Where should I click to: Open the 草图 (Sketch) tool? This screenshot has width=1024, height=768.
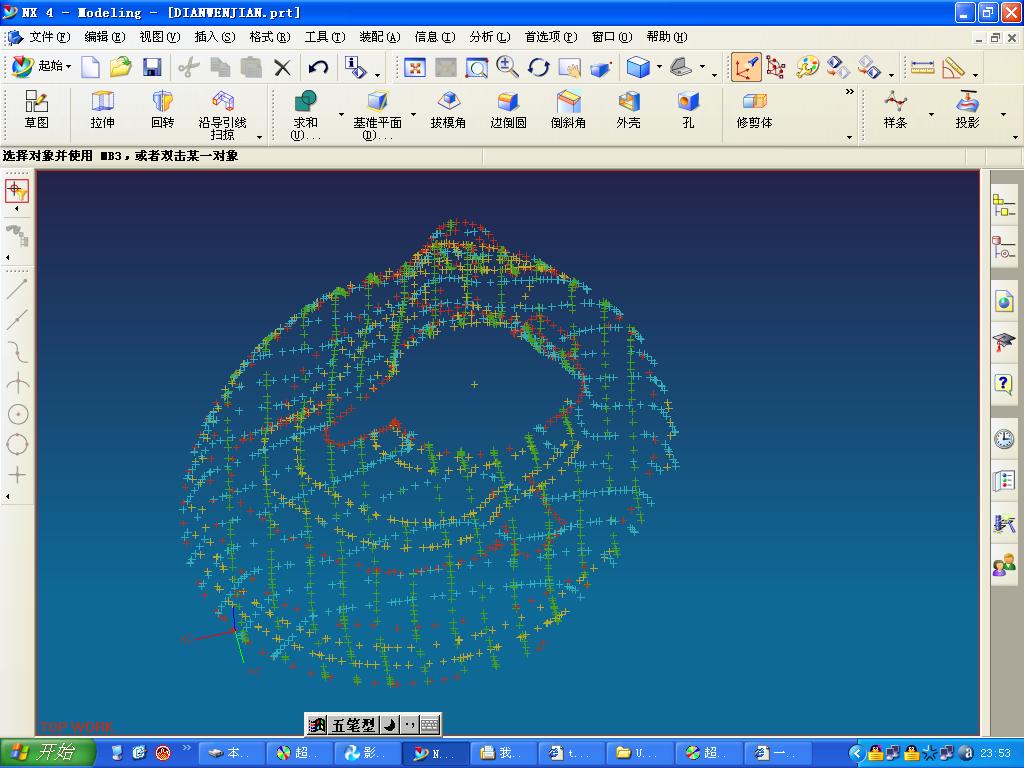[x=37, y=110]
